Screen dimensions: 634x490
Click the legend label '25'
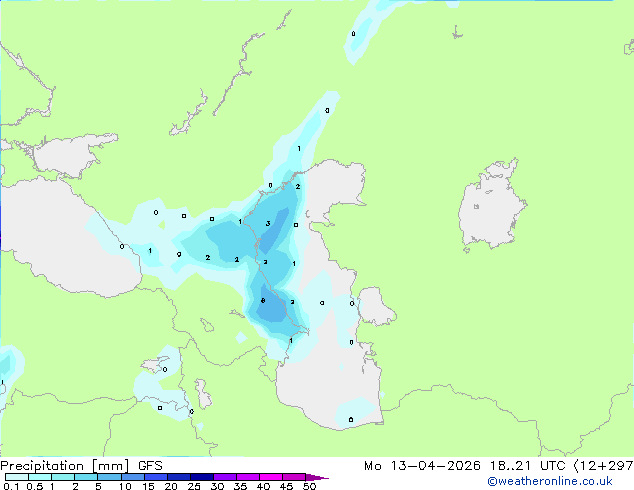tap(194, 486)
